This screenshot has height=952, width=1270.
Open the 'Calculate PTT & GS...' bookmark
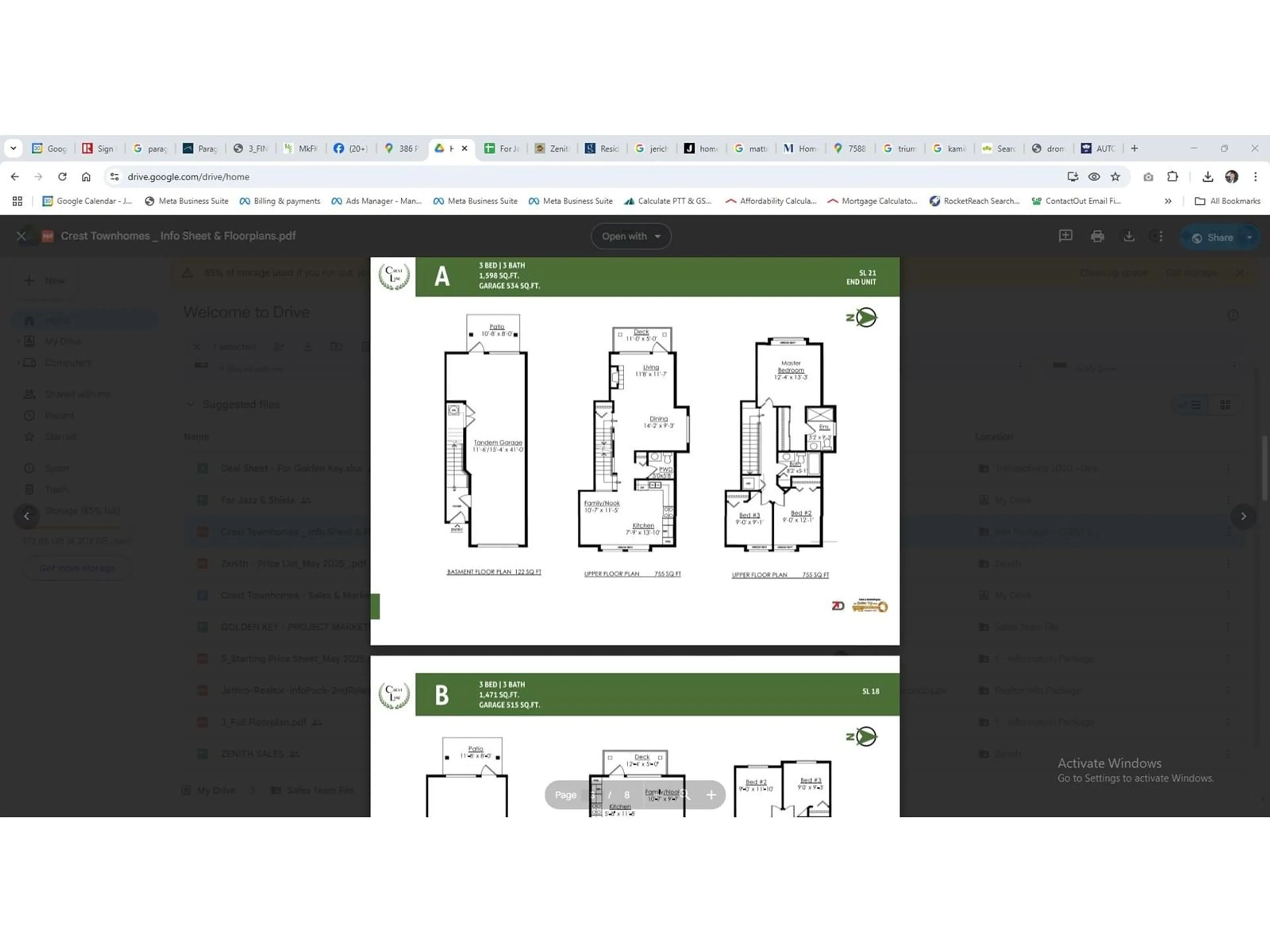point(668,201)
